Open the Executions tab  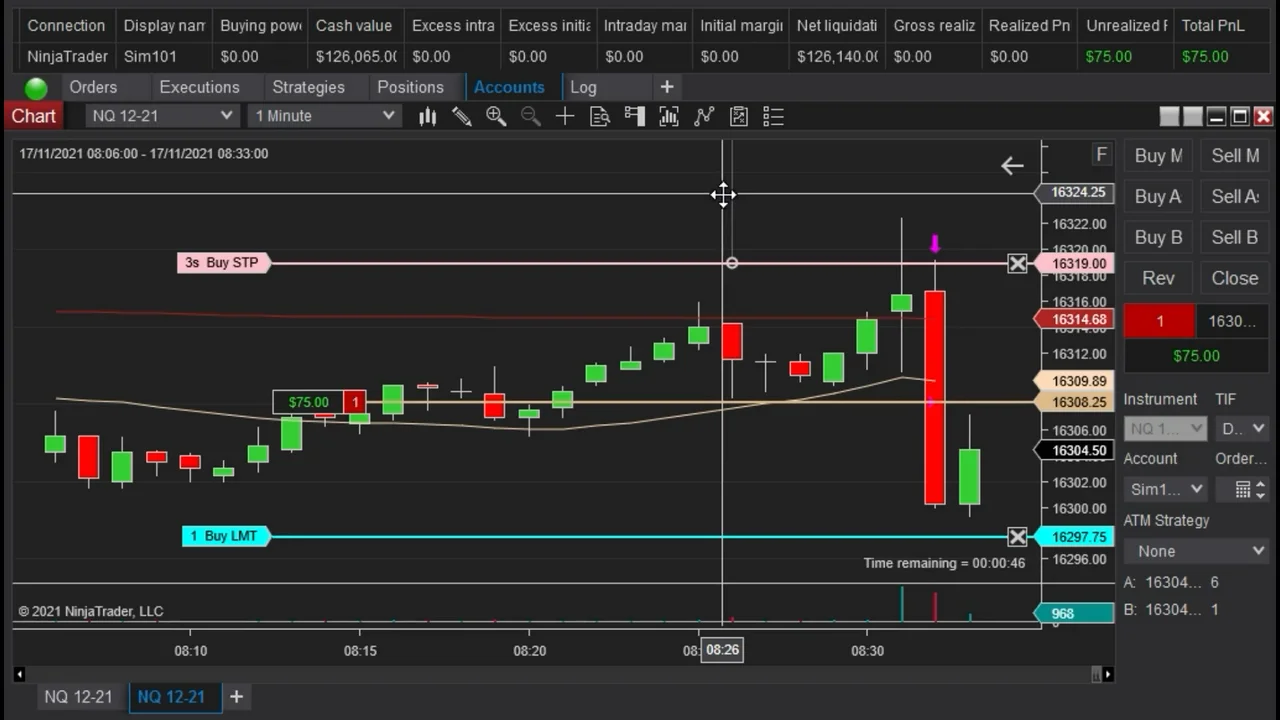(199, 87)
